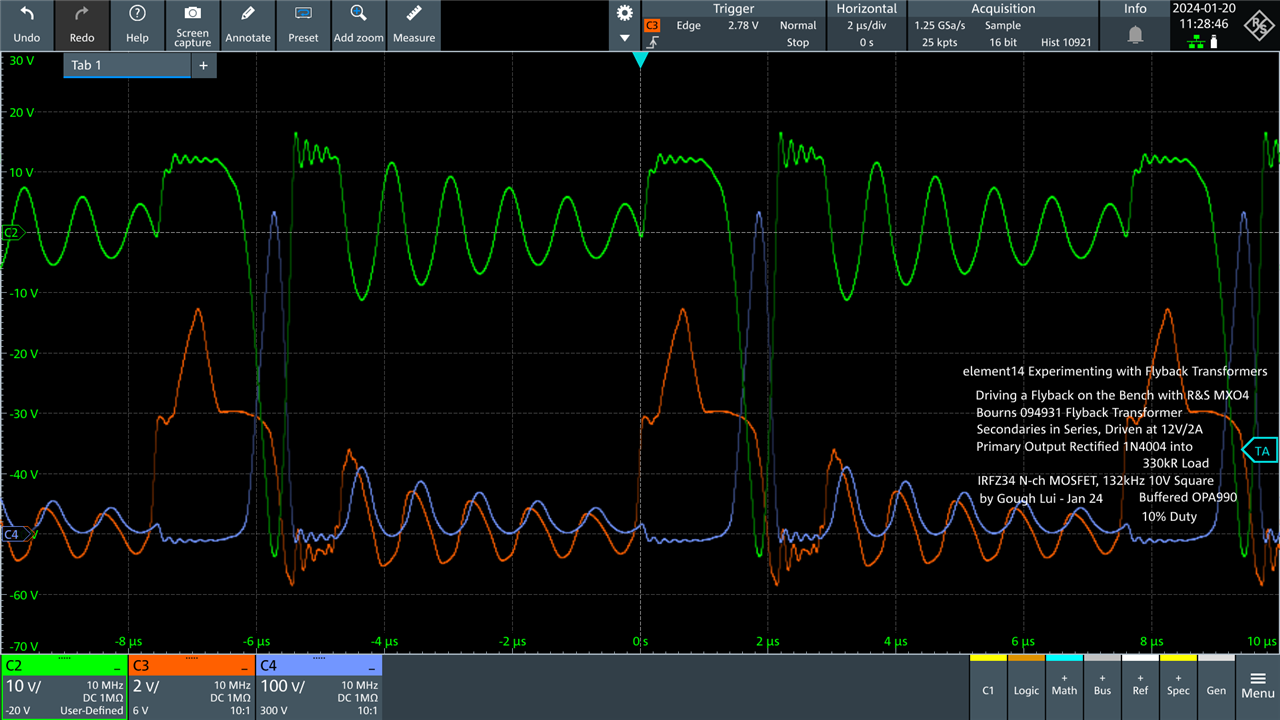Screen dimensions: 1280x720
Task: Click the 100 V/ scale of C4
Action: (281, 687)
